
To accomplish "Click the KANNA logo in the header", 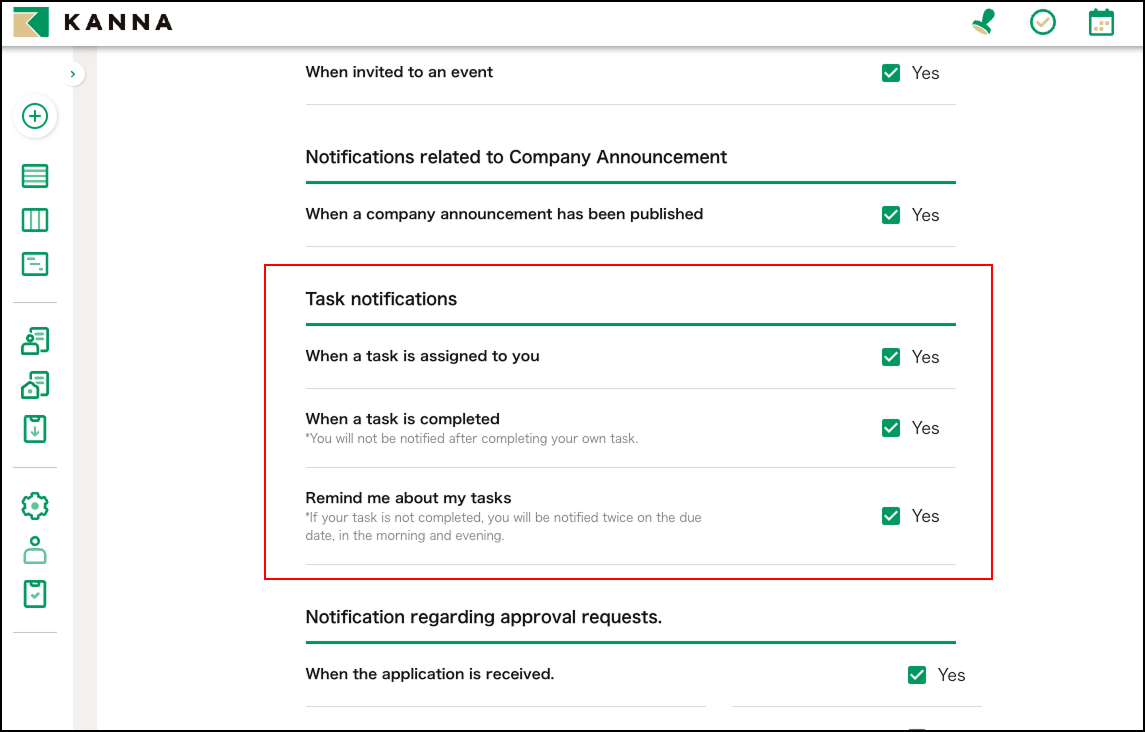I will [92, 22].
